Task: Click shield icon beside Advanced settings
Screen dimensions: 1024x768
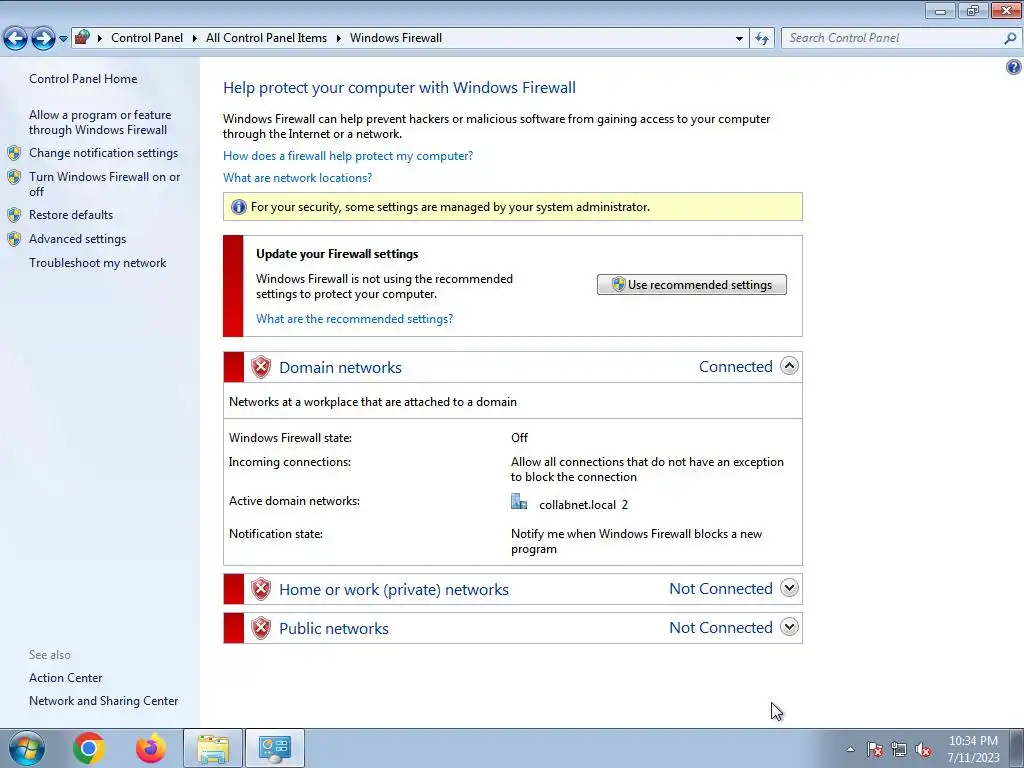Action: tap(14, 239)
